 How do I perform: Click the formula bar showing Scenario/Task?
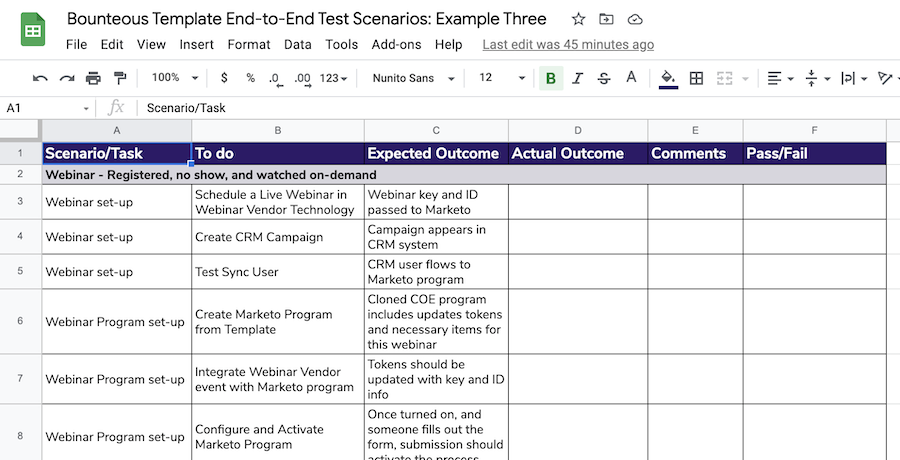(517, 108)
